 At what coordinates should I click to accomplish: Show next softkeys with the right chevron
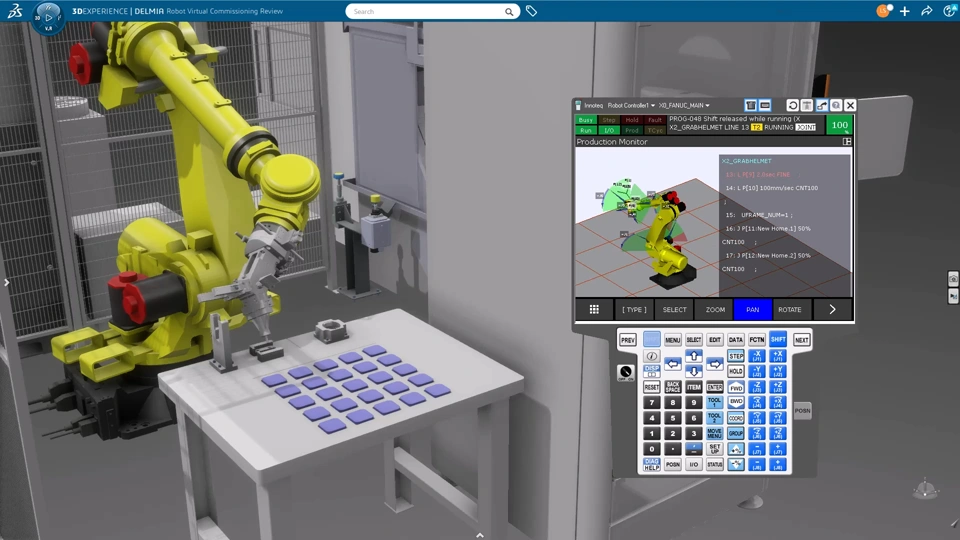point(833,309)
